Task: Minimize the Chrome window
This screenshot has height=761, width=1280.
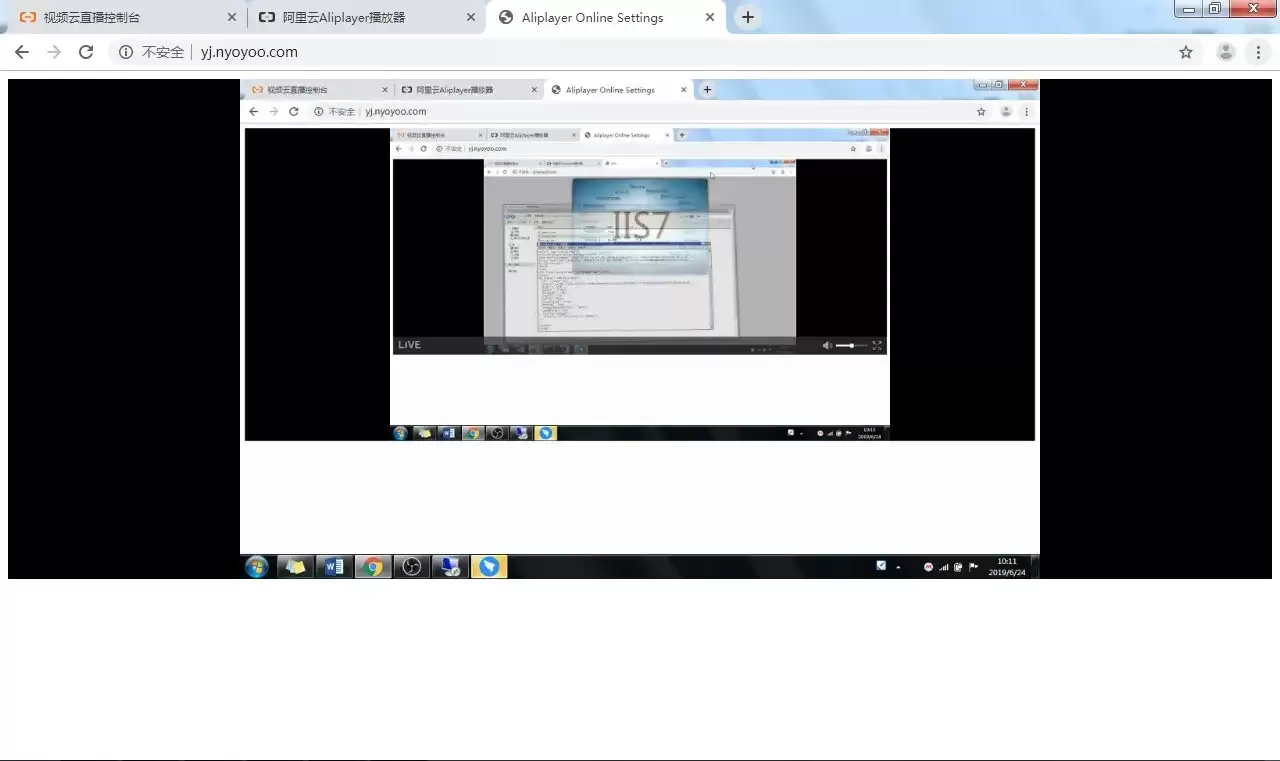Action: (x=1189, y=9)
